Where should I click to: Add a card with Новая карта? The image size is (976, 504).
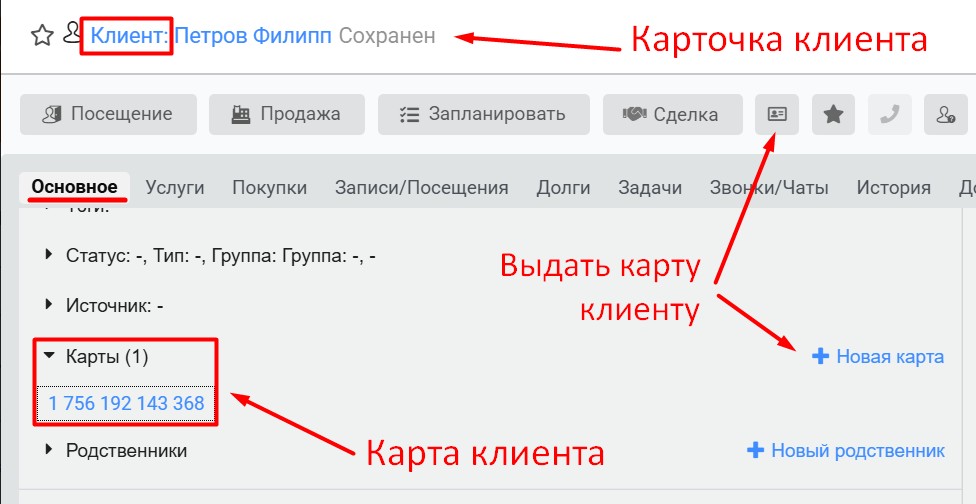(x=878, y=357)
